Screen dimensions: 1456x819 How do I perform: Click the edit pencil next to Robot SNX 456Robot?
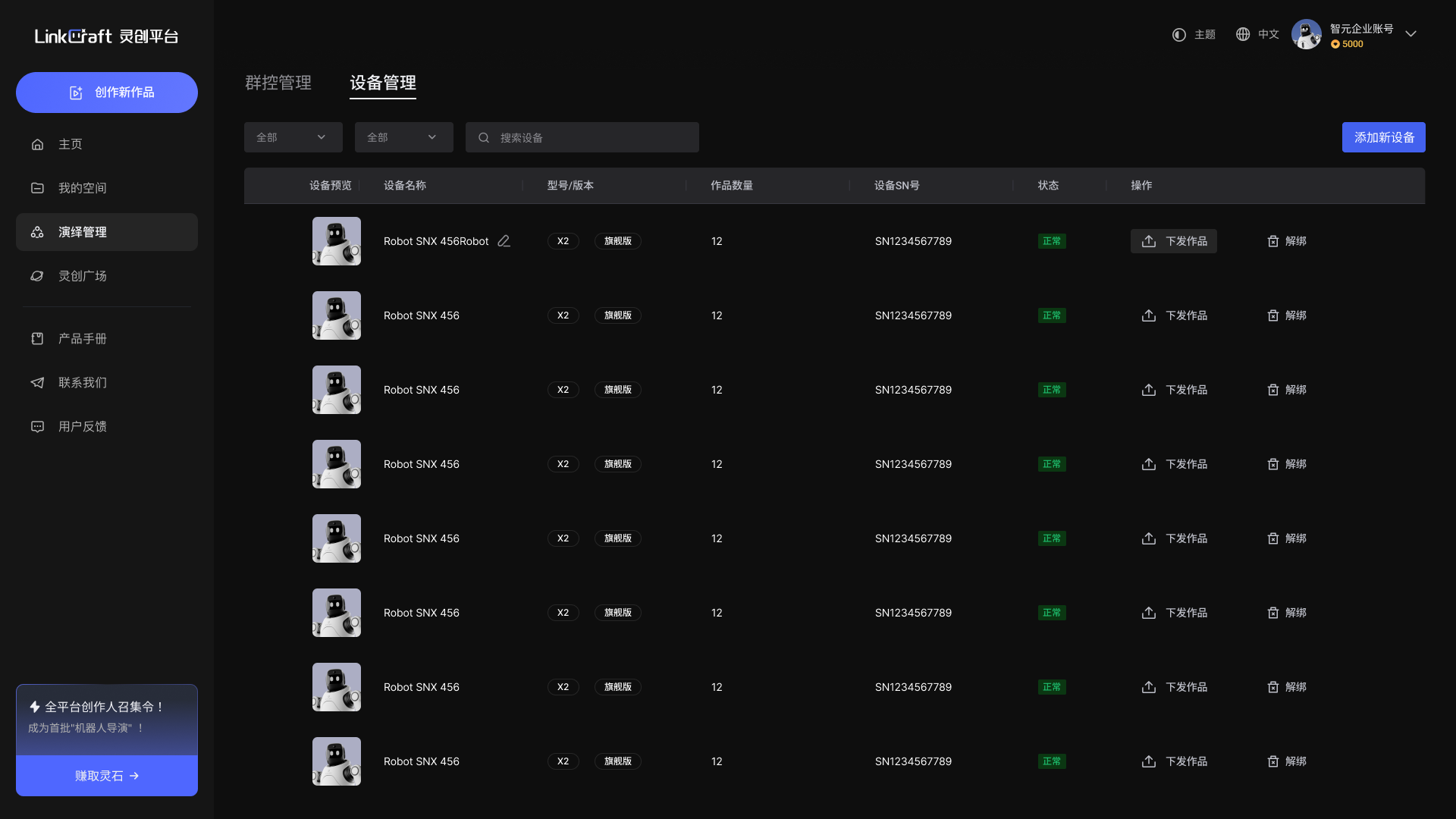click(504, 240)
